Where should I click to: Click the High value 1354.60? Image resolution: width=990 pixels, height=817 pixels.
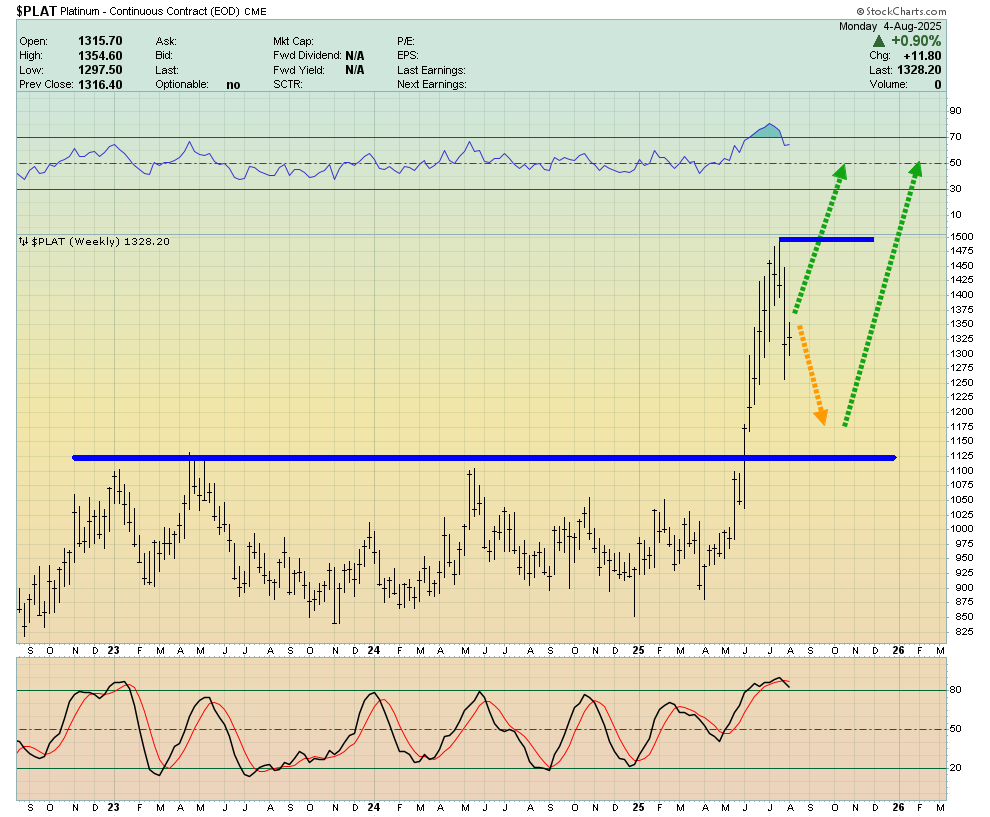pyautogui.click(x=102, y=55)
